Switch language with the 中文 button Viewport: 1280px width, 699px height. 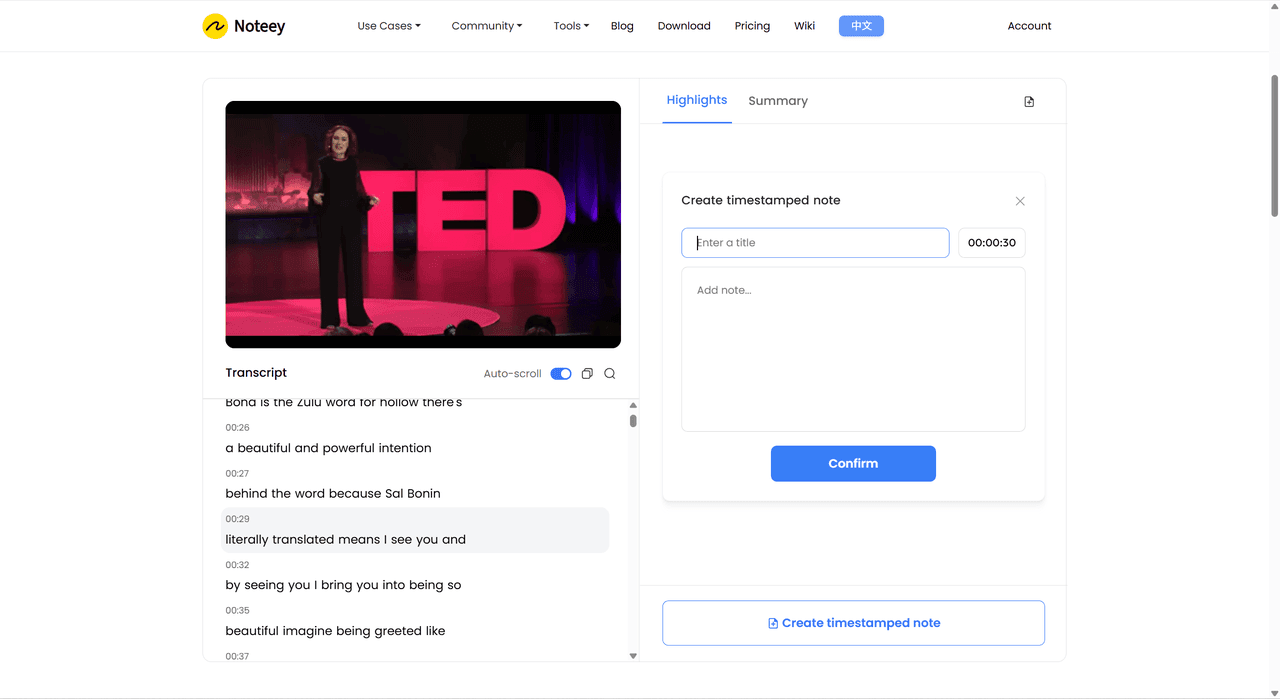click(861, 26)
